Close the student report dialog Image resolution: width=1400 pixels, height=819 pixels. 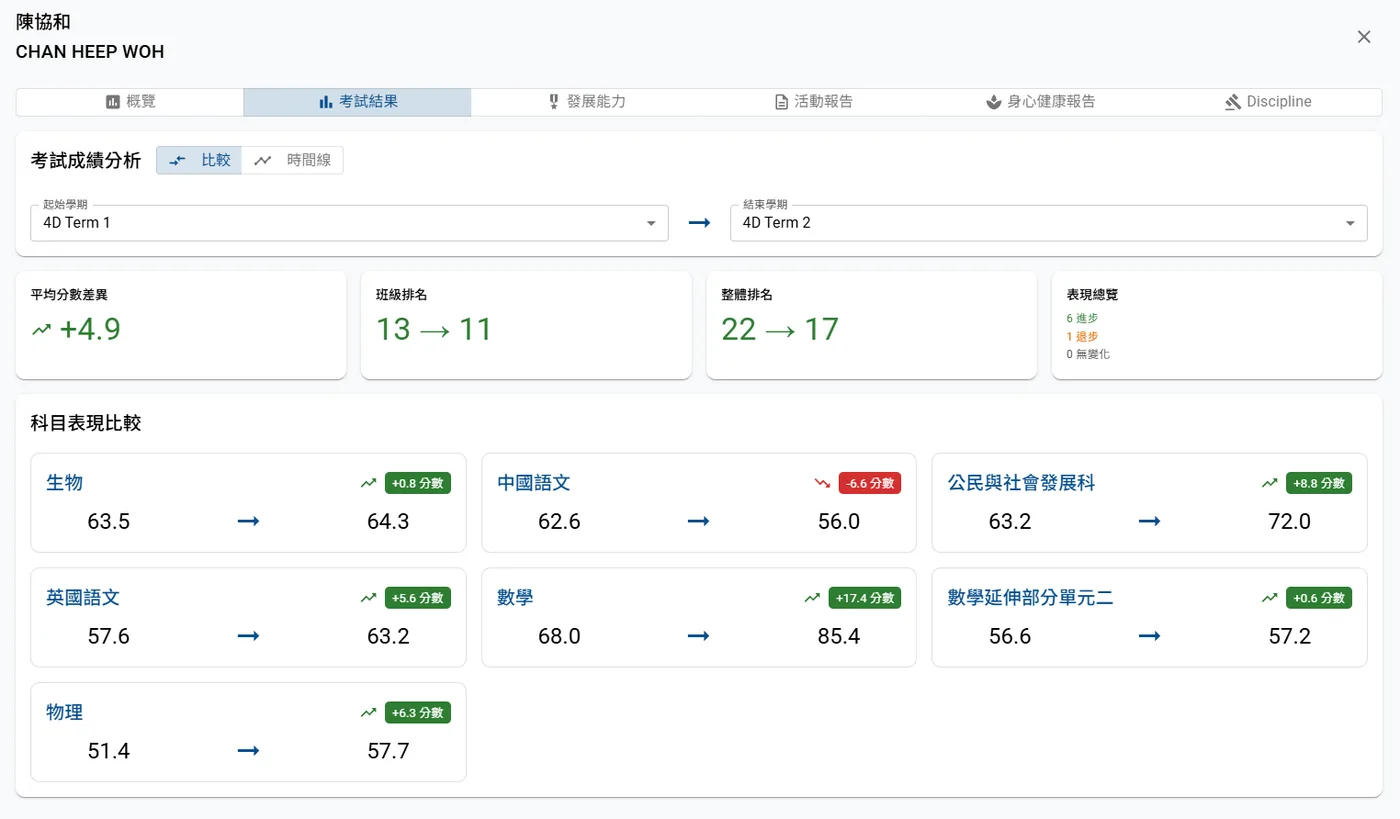1364,37
